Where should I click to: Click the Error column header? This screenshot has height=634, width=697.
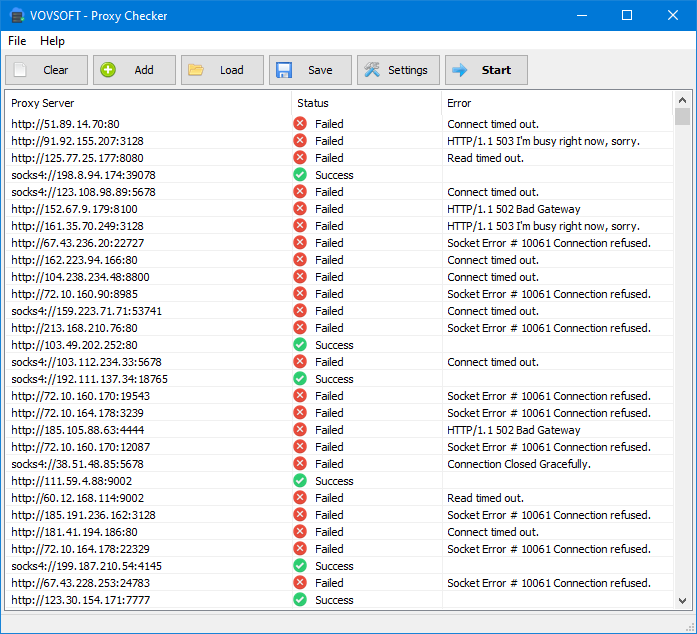(557, 103)
